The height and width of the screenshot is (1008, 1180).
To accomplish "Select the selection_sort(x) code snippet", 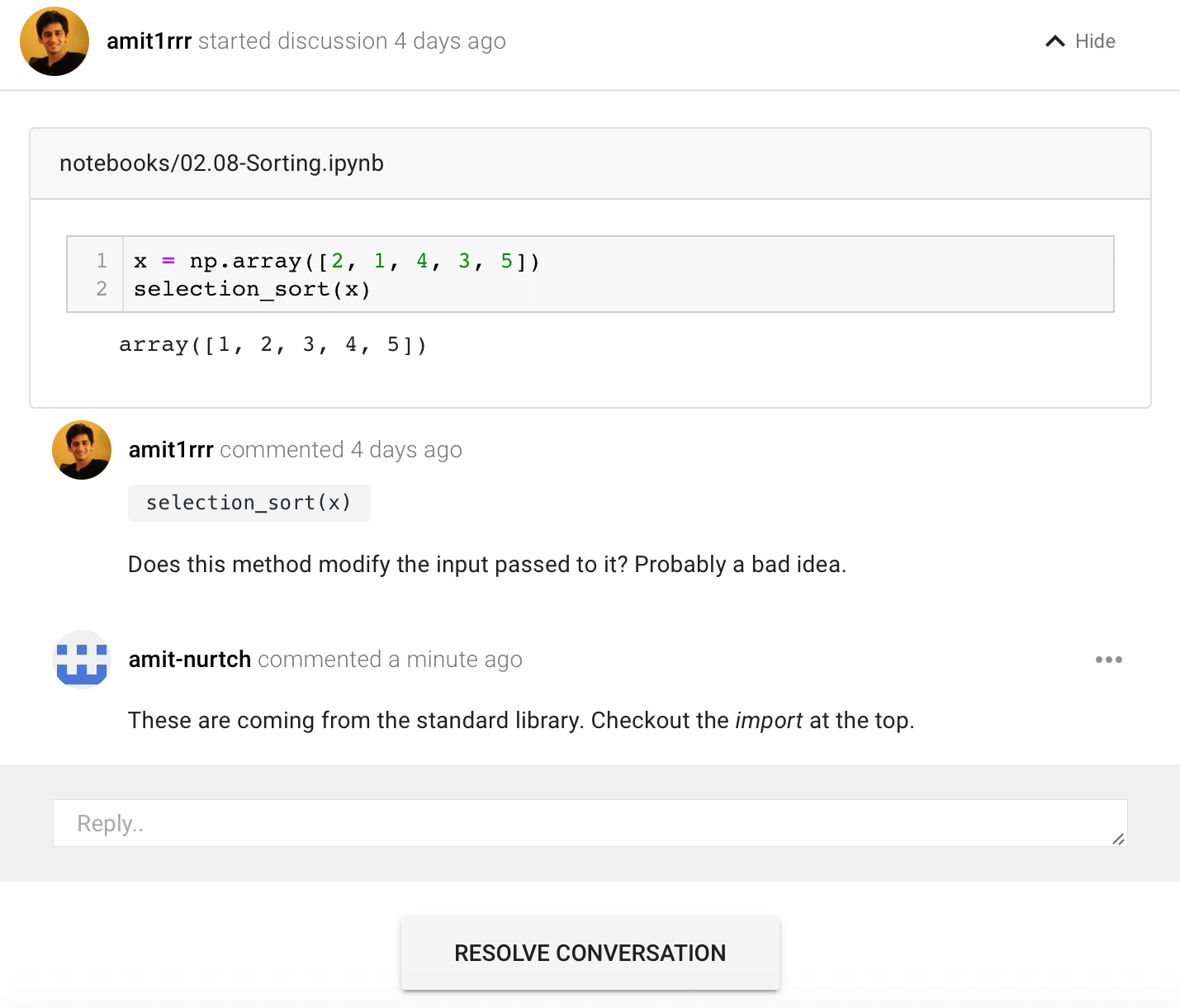I will 249,503.
